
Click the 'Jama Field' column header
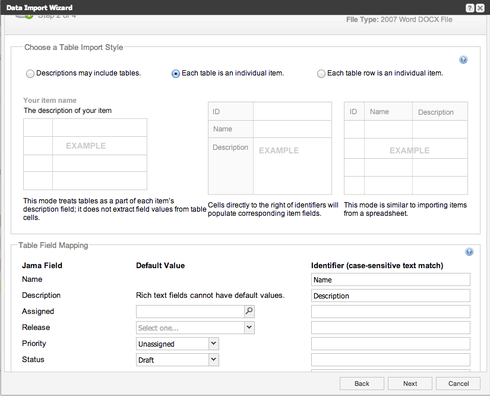(x=42, y=266)
